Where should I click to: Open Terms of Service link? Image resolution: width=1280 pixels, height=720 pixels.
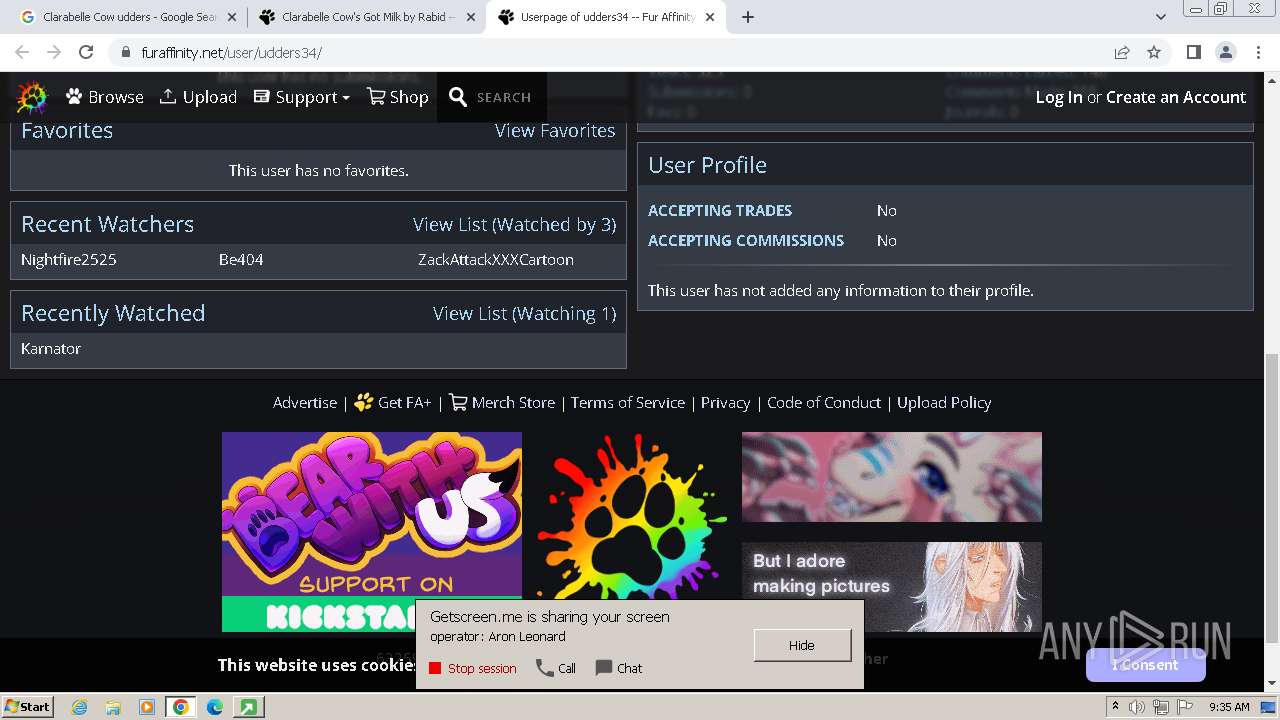pyautogui.click(x=628, y=402)
